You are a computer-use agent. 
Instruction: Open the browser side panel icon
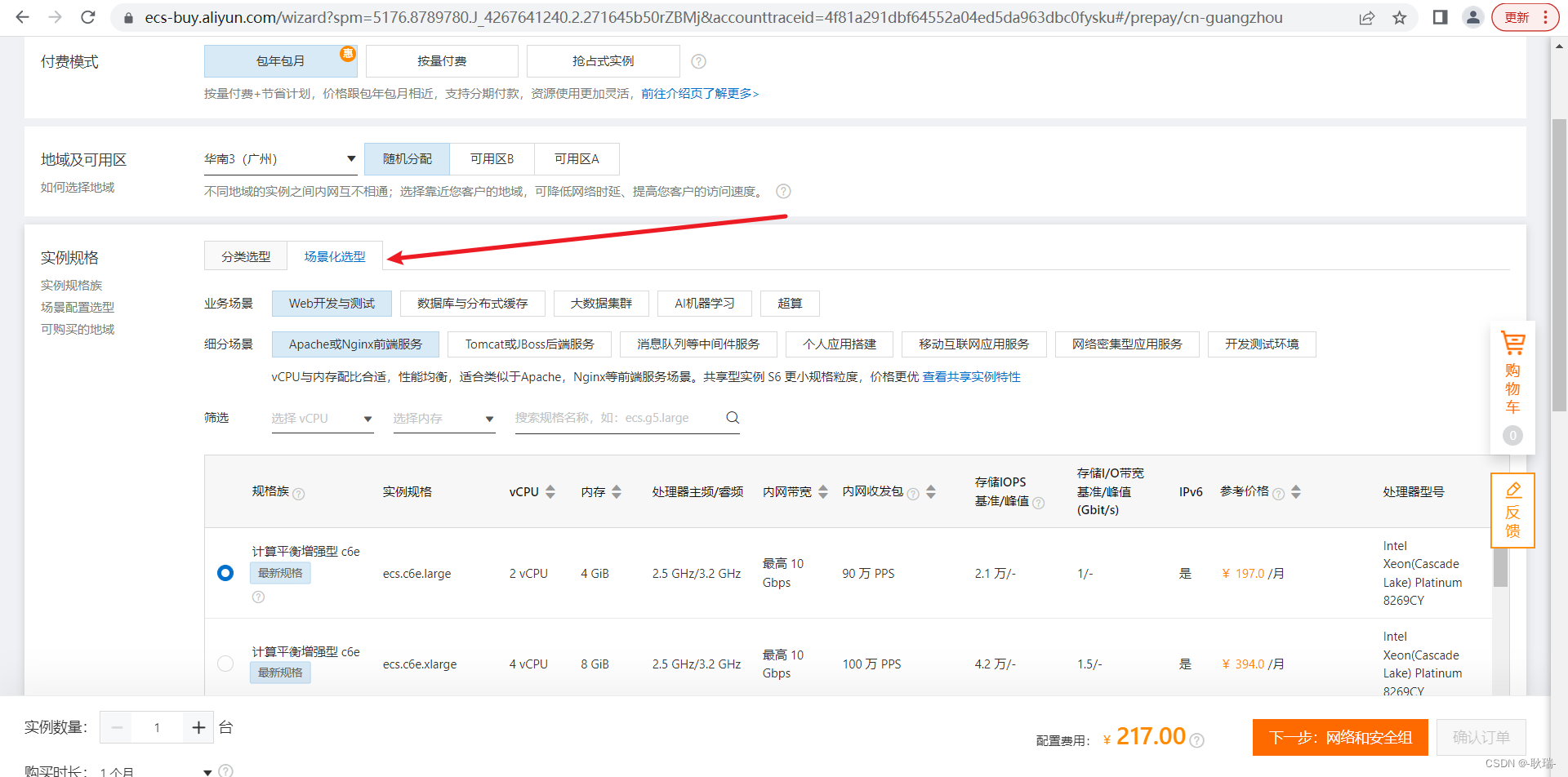click(x=1440, y=17)
